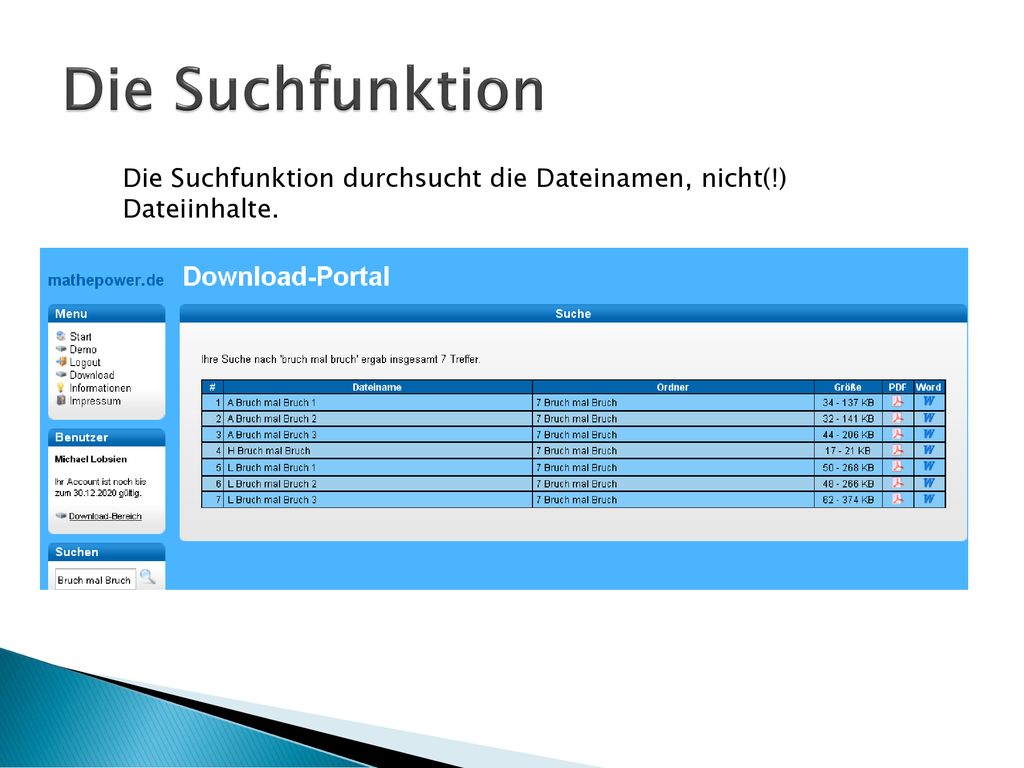Click size value 62 - 374 KB
Image resolution: width=1024 pixels, height=768 pixels.
pos(848,500)
